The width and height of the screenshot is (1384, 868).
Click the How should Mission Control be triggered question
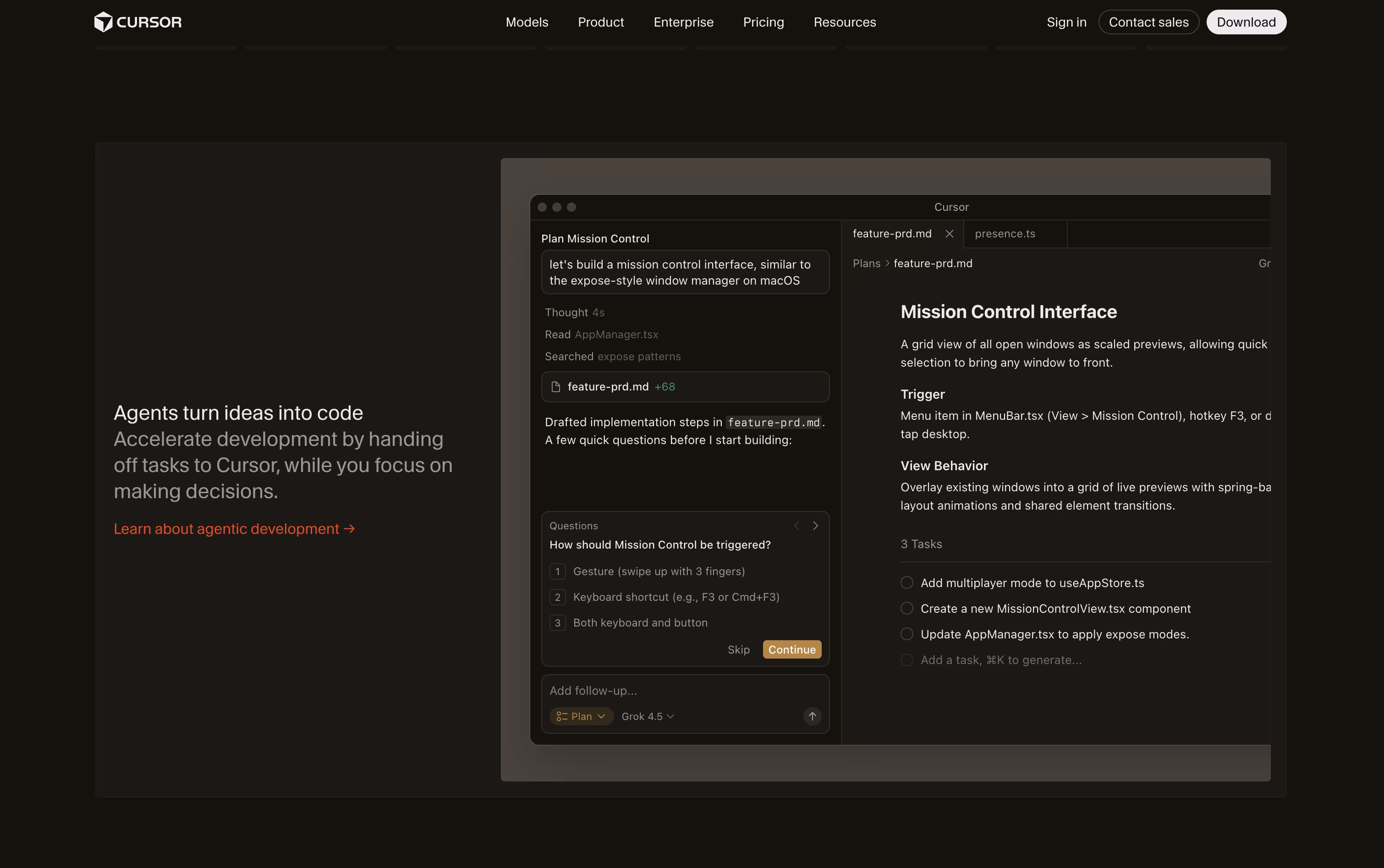[659, 545]
